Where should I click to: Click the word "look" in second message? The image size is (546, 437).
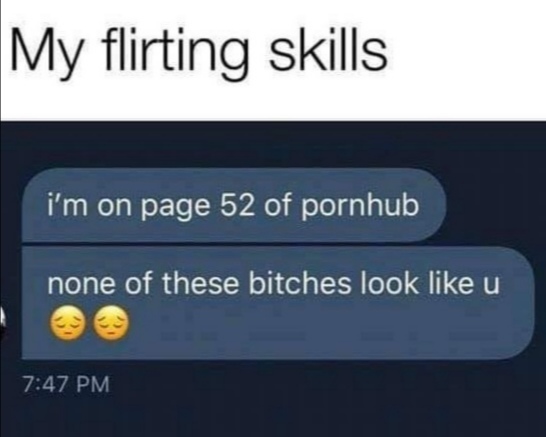click(389, 283)
